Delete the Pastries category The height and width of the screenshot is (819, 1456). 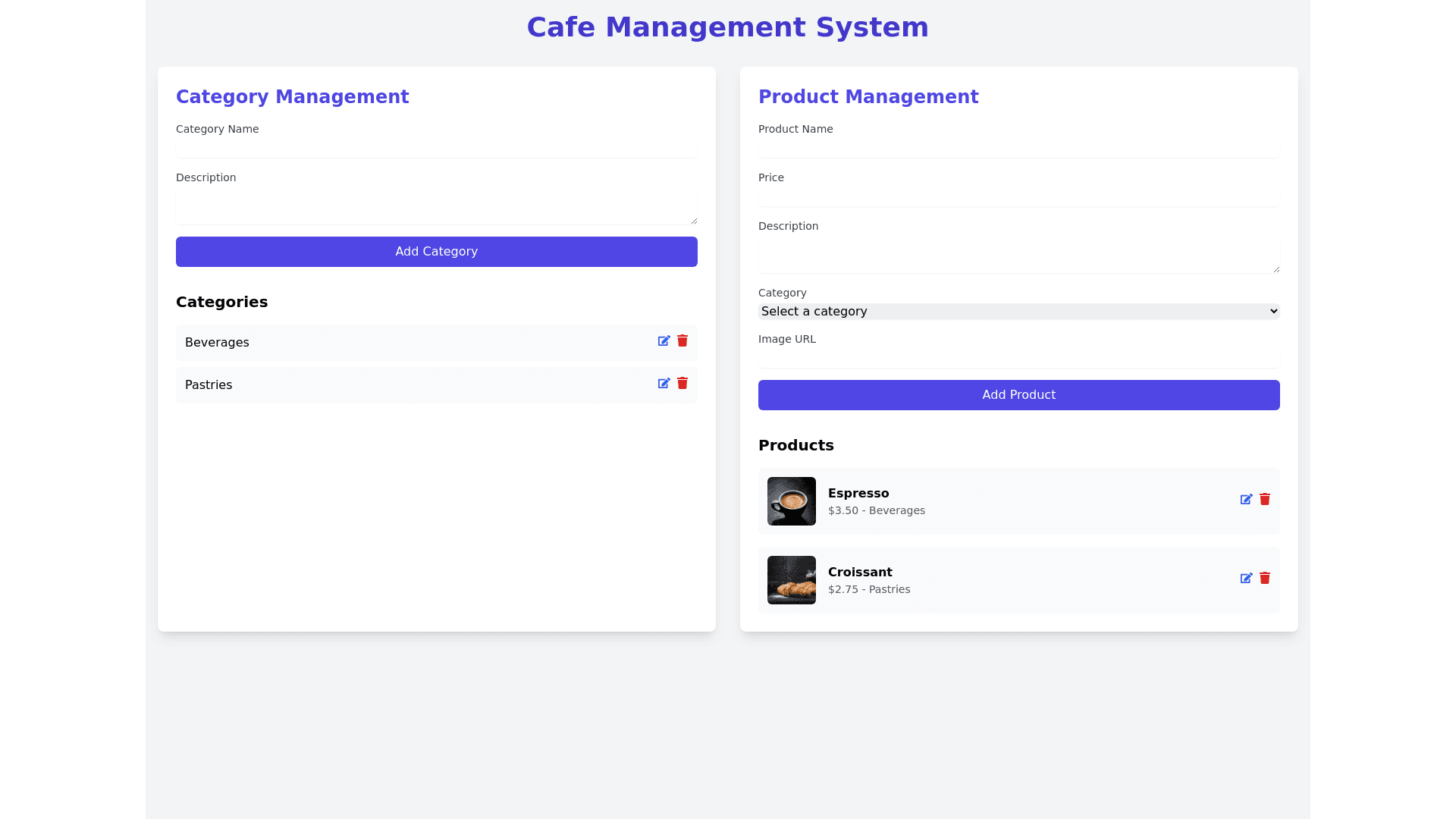(682, 384)
